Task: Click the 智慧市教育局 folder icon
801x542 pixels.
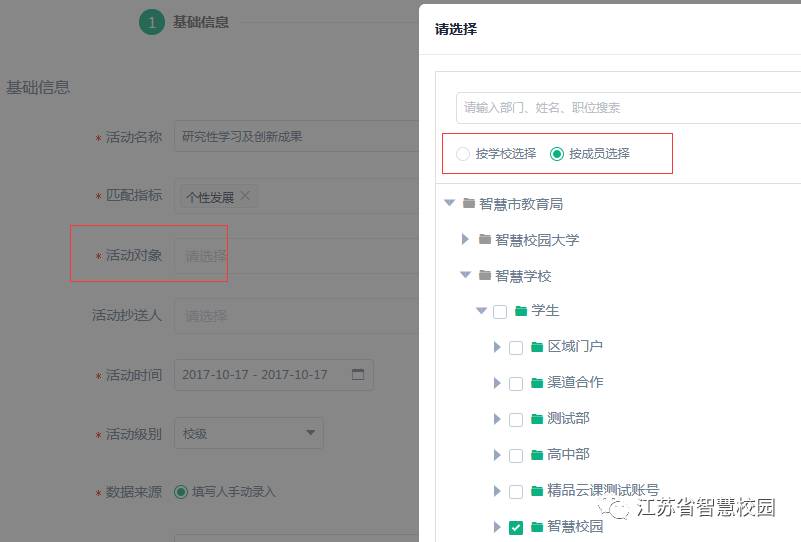Action: coord(469,203)
